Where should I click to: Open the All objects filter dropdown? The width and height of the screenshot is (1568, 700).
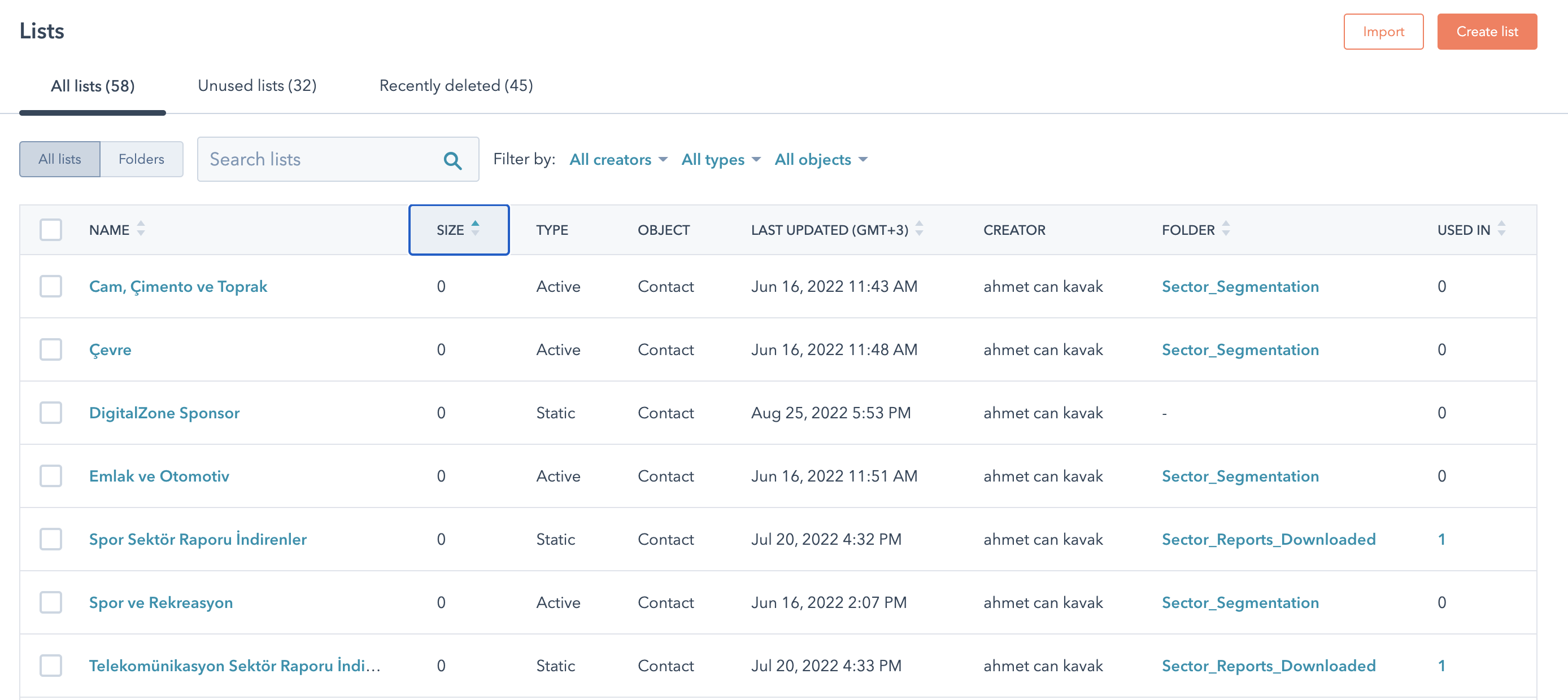[x=821, y=159]
